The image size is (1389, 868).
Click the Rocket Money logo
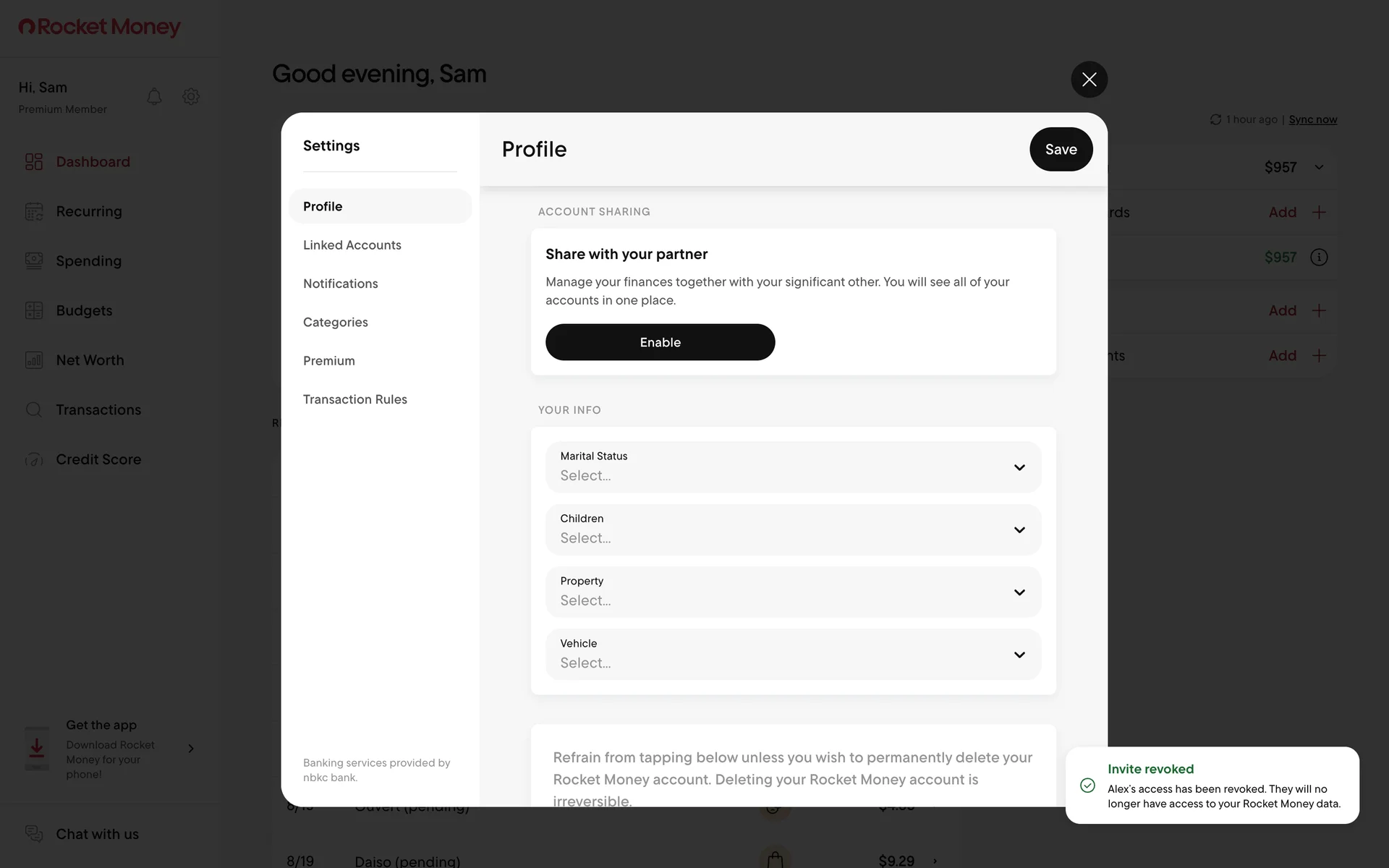point(100,27)
